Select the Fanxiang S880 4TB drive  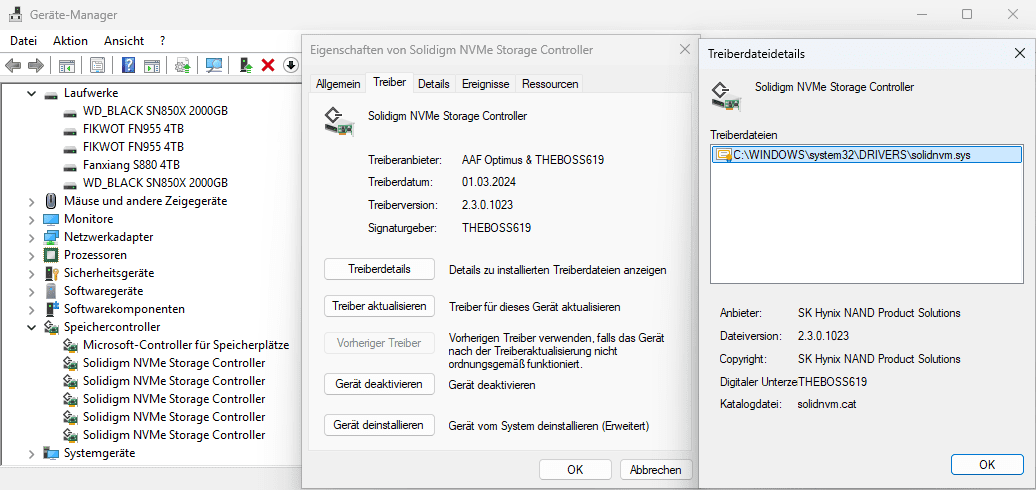[131, 165]
